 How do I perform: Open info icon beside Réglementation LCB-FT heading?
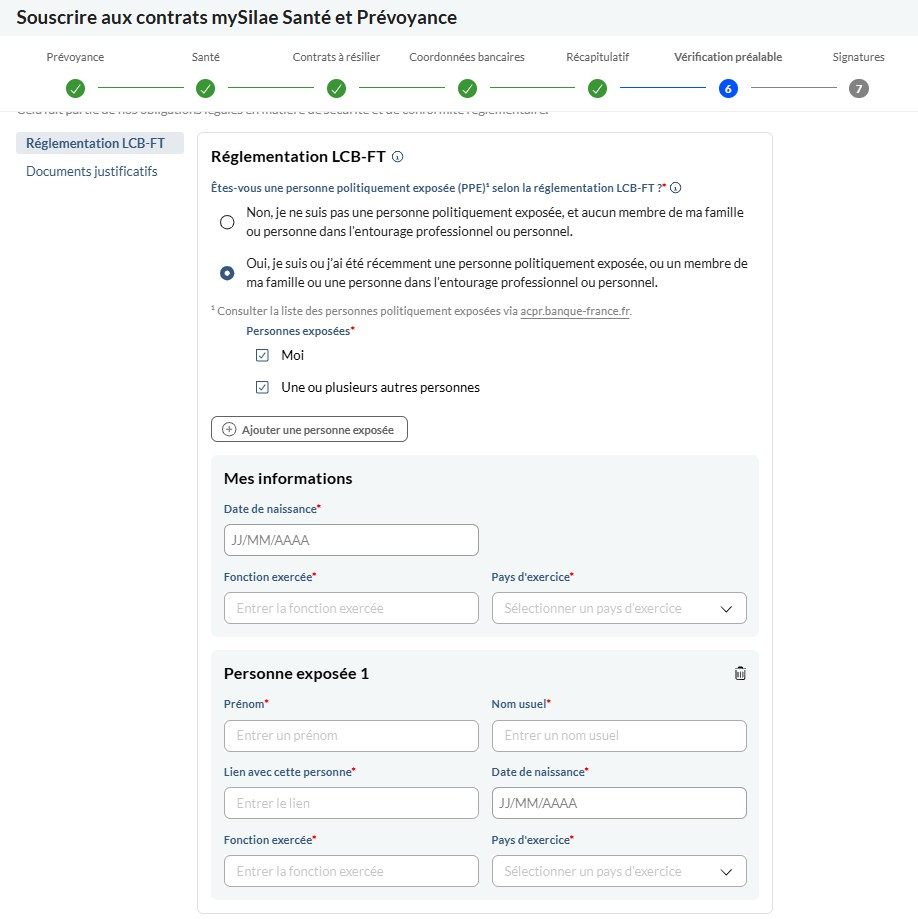(397, 156)
